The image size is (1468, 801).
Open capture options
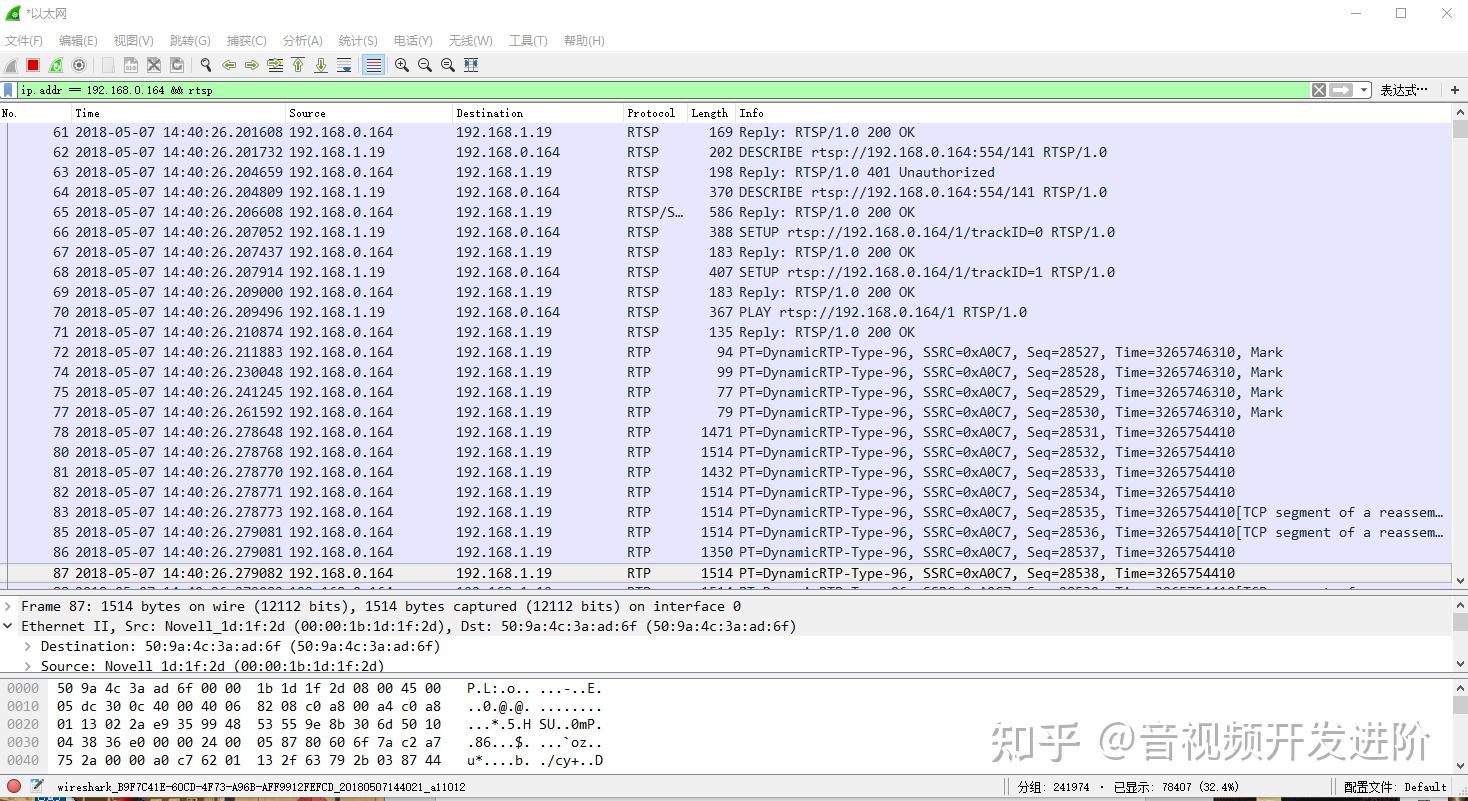pyautogui.click(x=79, y=65)
